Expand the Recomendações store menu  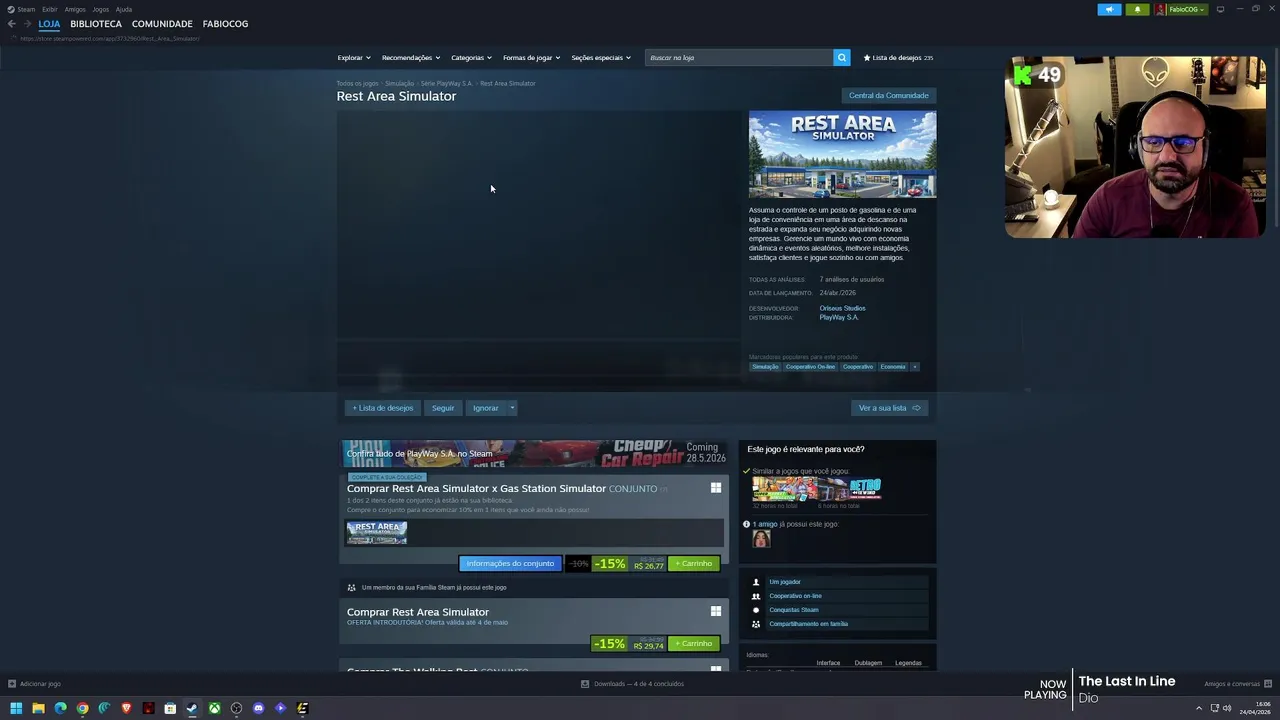coord(411,58)
